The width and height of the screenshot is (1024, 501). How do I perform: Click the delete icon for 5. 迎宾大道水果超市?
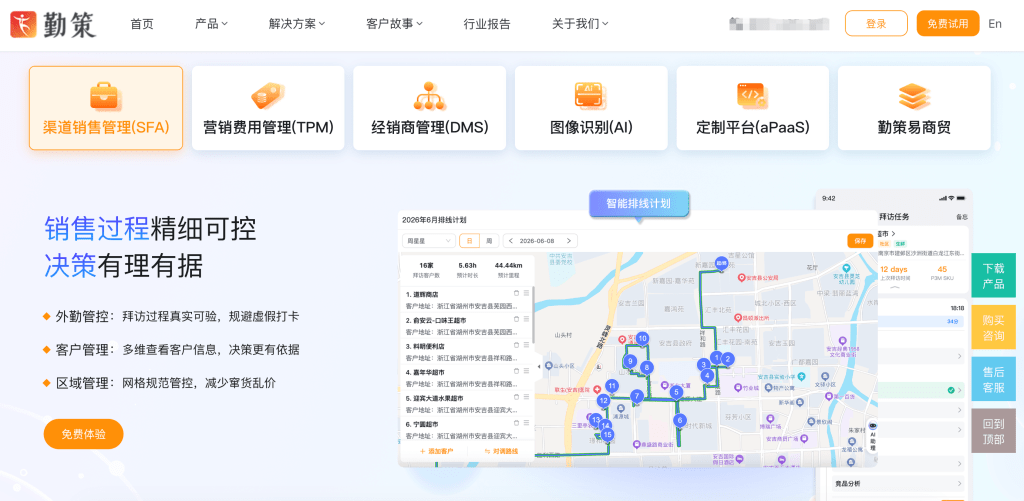(516, 398)
